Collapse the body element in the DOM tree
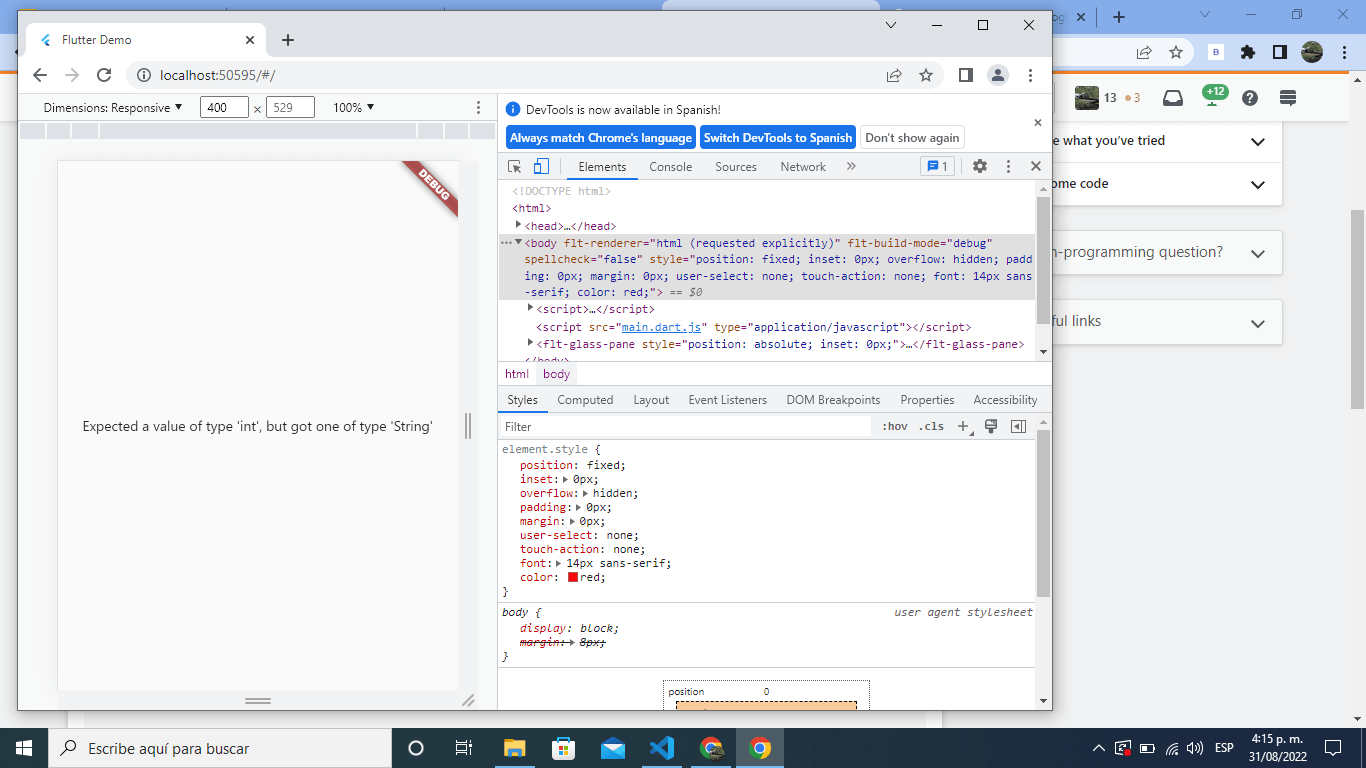The height and width of the screenshot is (768, 1366). pyautogui.click(x=519, y=242)
